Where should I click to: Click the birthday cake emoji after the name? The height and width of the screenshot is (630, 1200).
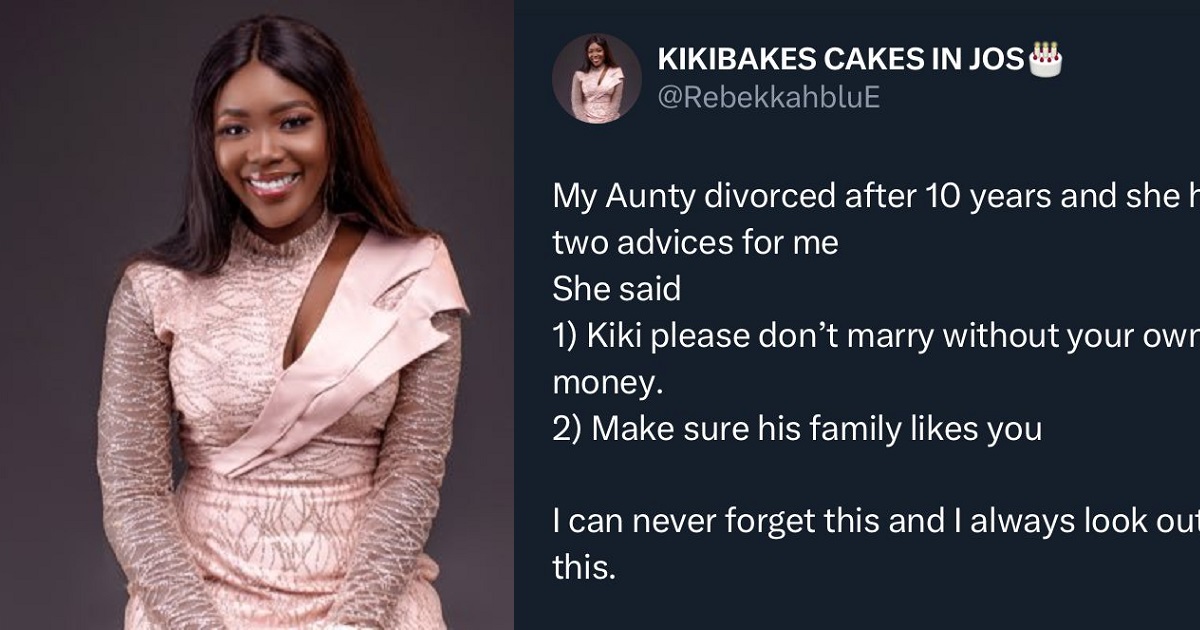(1045, 60)
